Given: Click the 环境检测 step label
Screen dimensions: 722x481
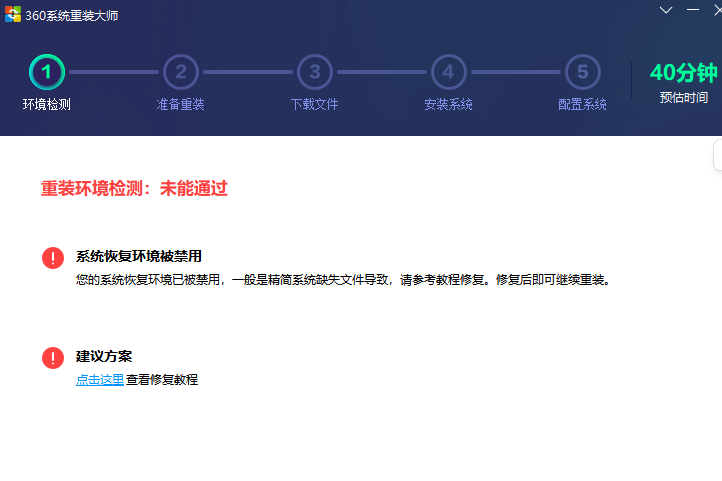Looking at the screenshot, I should click(x=47, y=104).
